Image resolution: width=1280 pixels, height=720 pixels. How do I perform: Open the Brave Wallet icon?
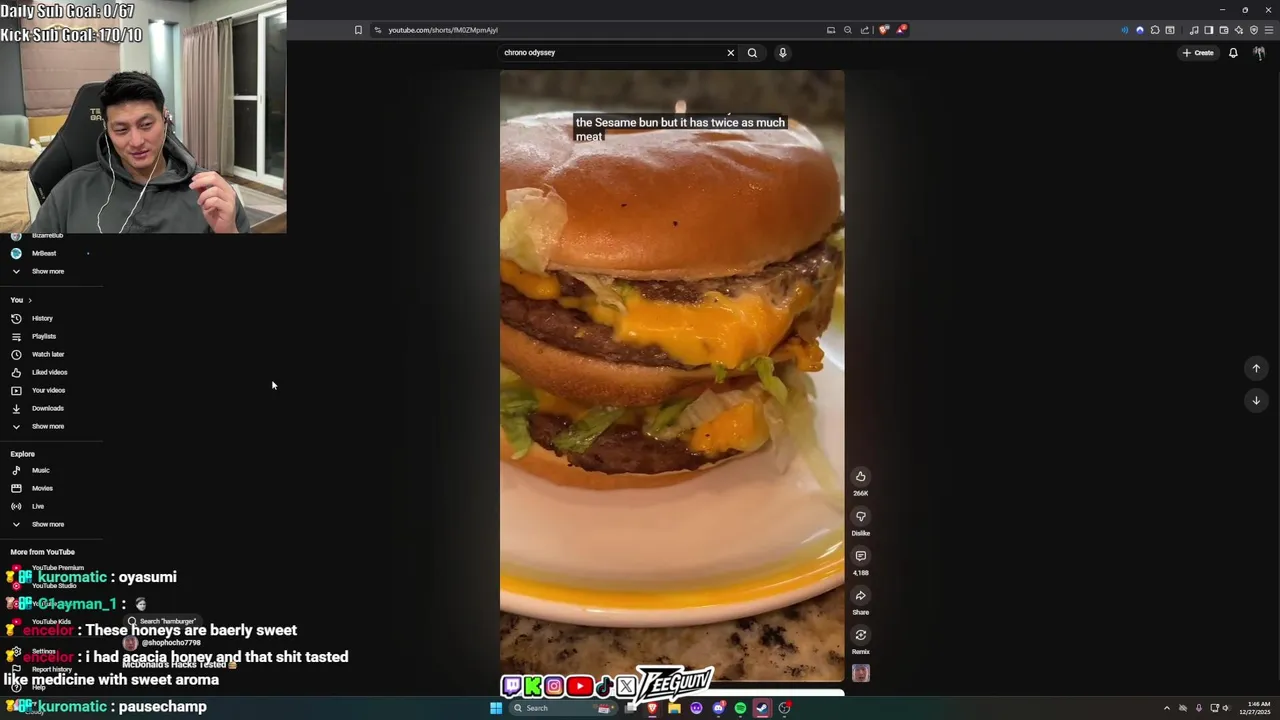pyautogui.click(x=1223, y=30)
